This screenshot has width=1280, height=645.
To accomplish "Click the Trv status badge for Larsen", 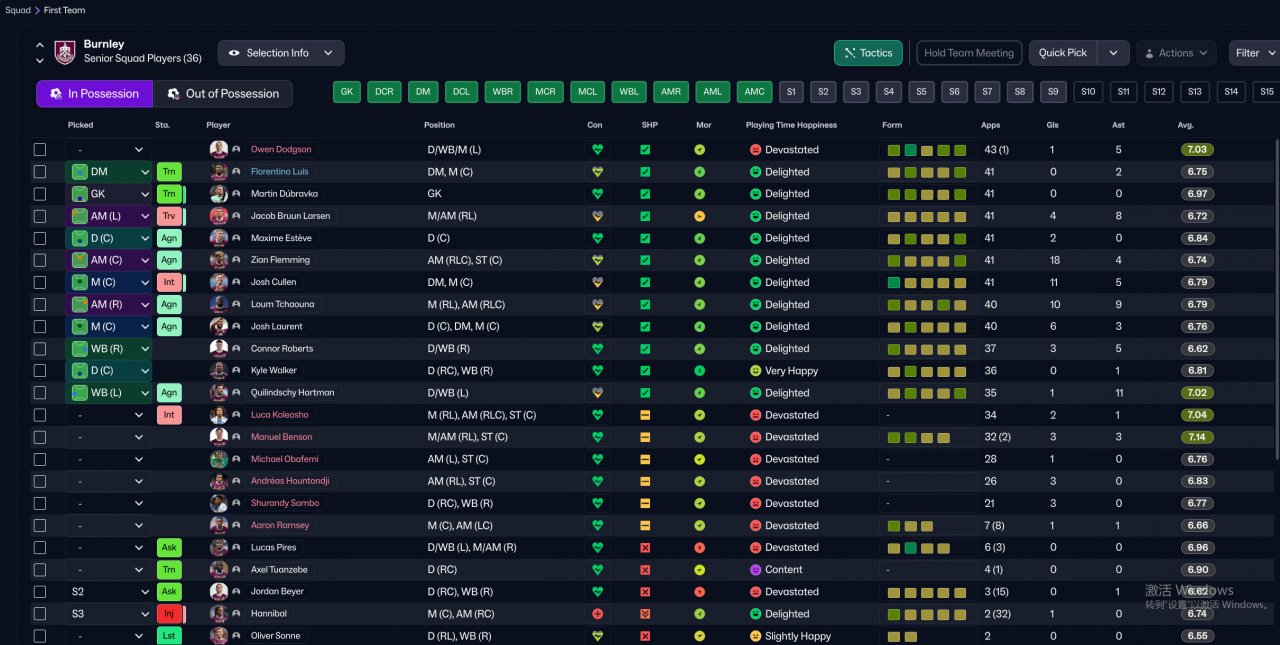I will coord(169,216).
